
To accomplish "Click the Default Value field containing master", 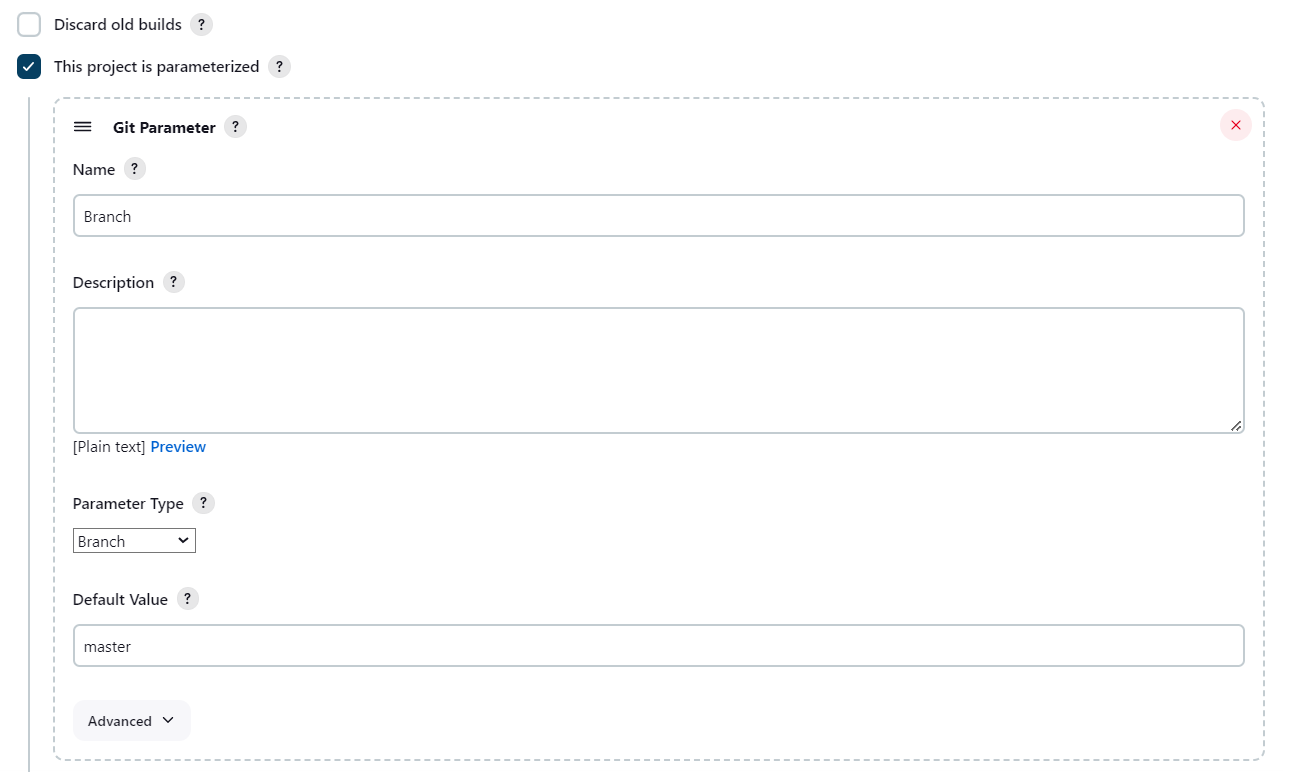I will [x=658, y=646].
